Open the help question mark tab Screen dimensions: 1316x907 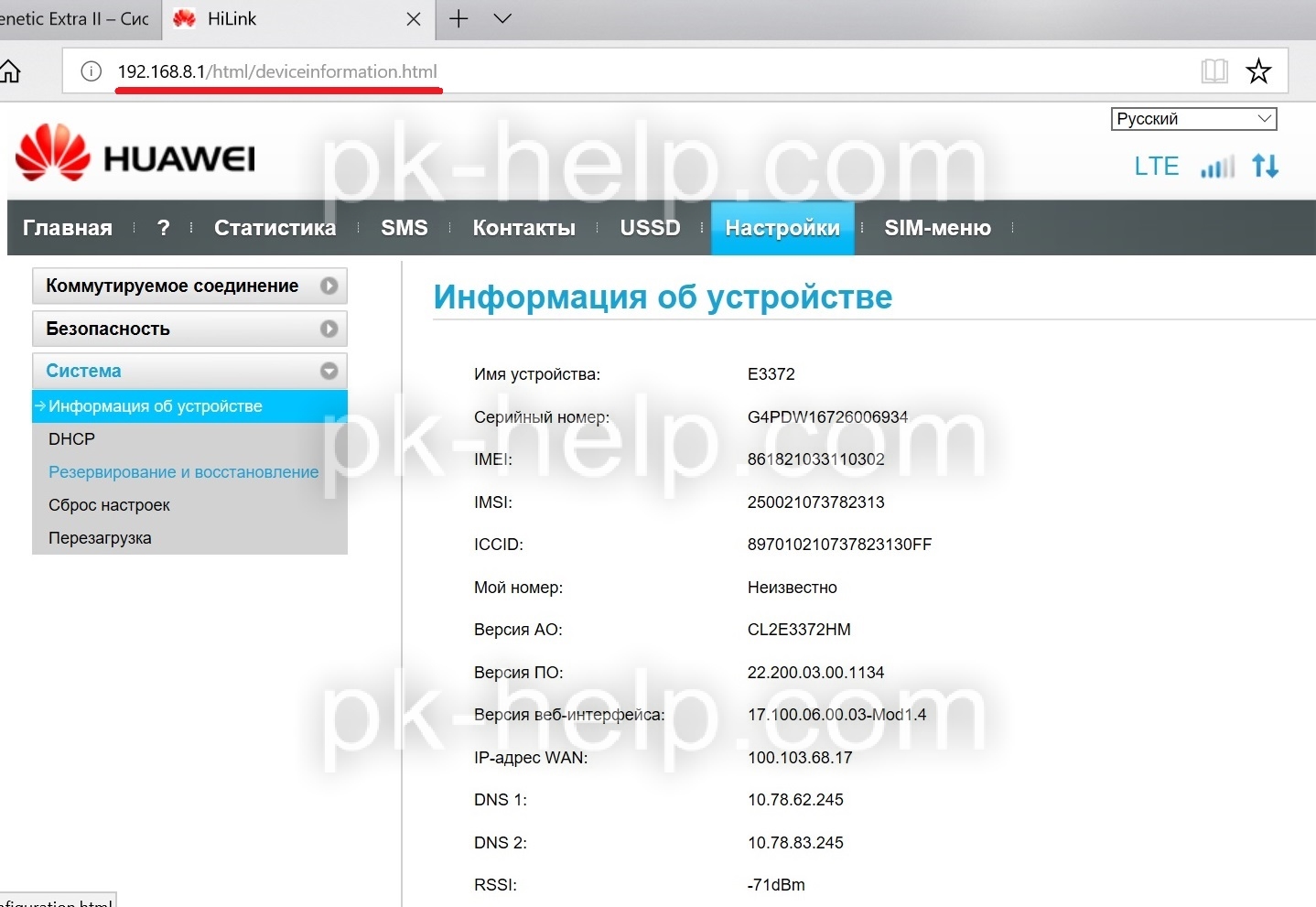164,228
